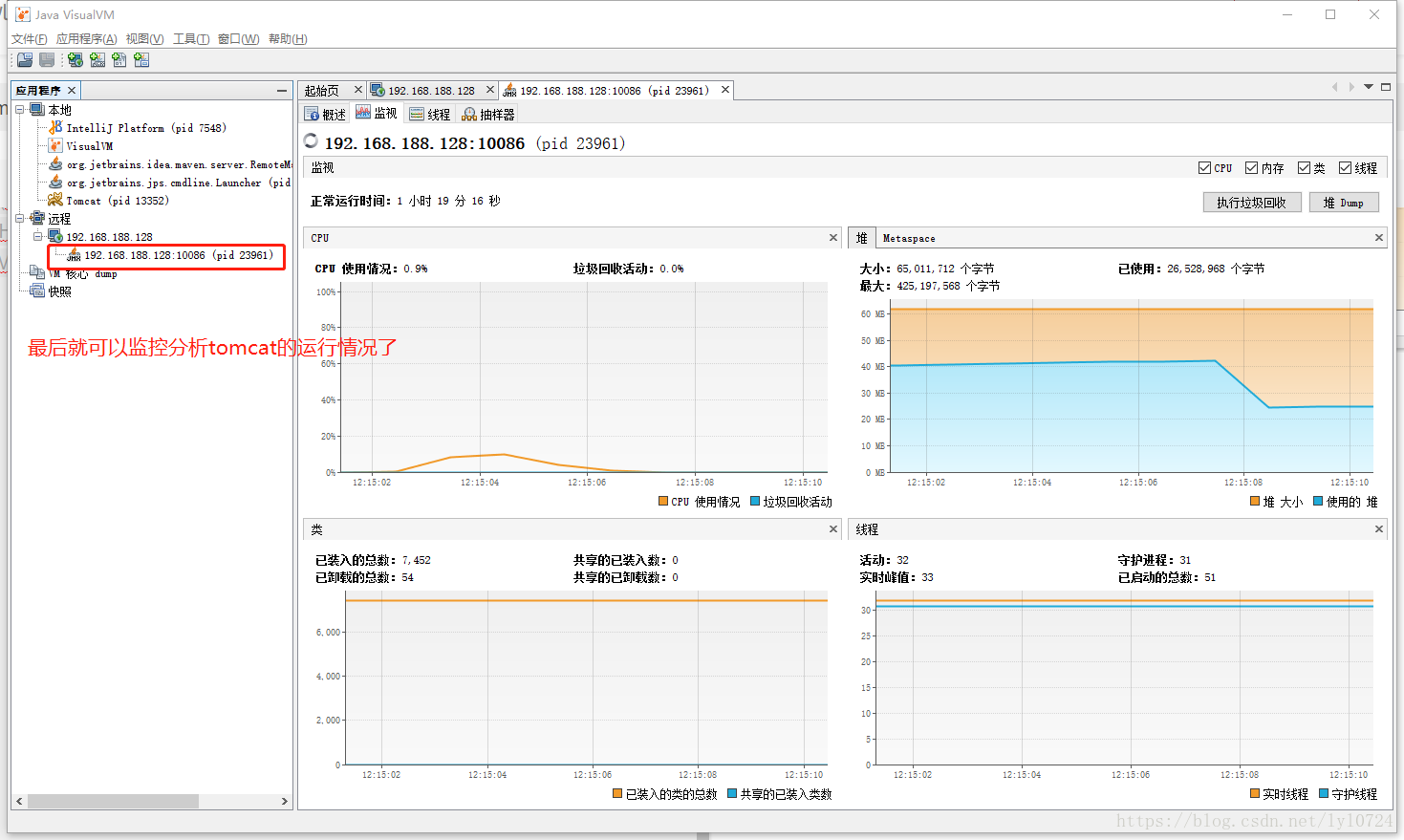Open the 文件(F) menu
The height and width of the screenshot is (840, 1404).
tap(29, 39)
